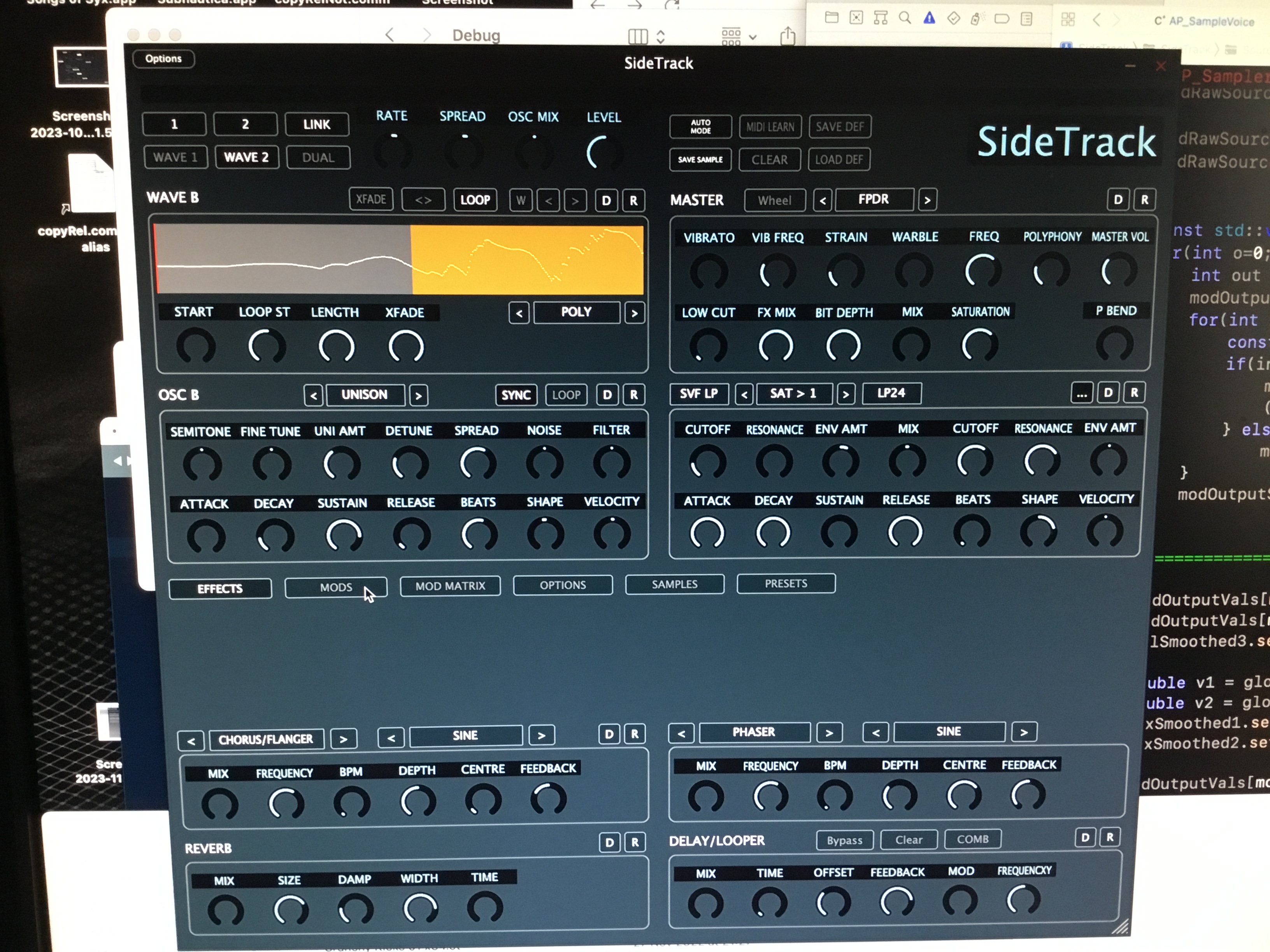Open the Options menu in SideTrack
Screen dimensions: 1270x952
[163, 59]
